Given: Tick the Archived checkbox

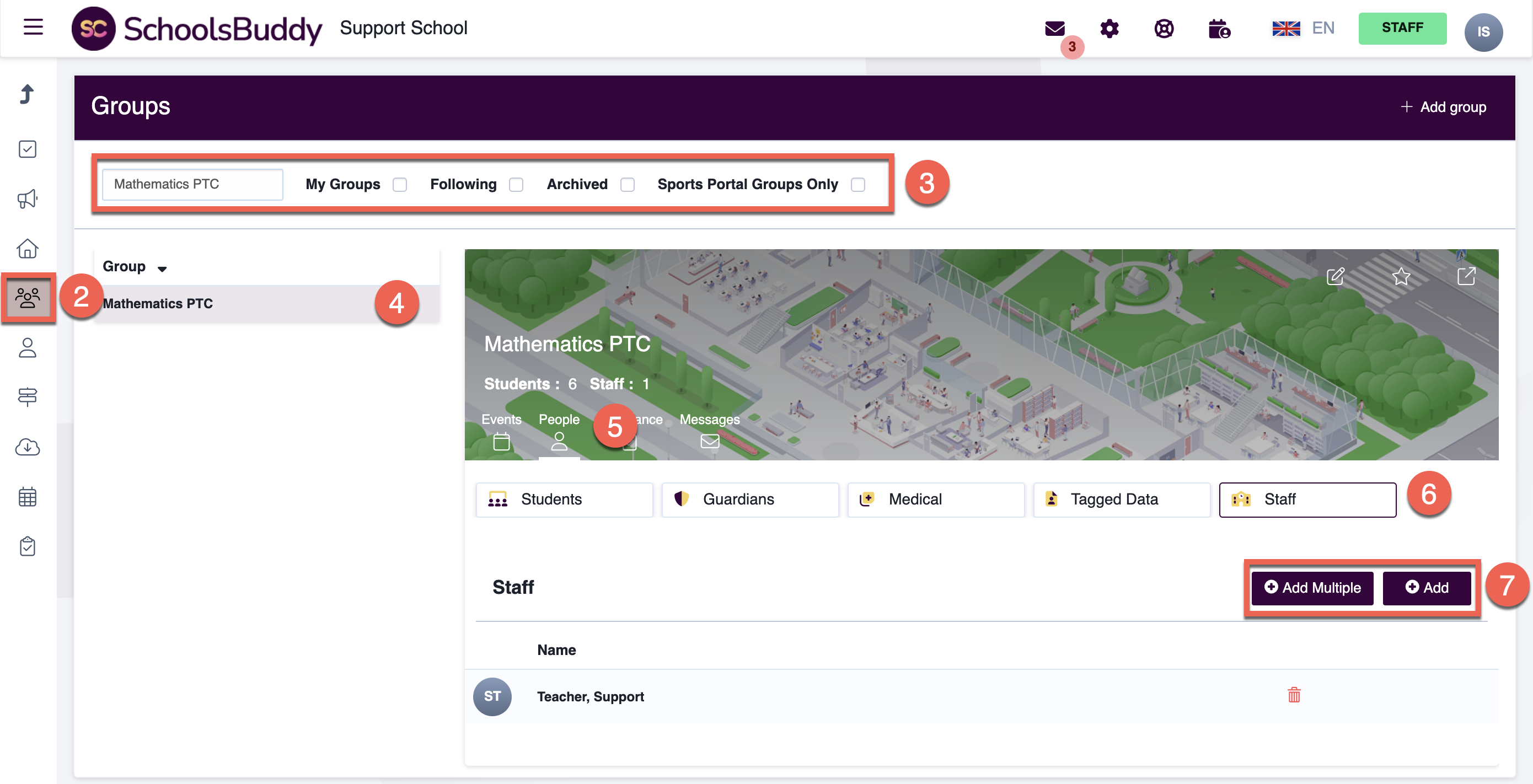Looking at the screenshot, I should pyautogui.click(x=627, y=185).
